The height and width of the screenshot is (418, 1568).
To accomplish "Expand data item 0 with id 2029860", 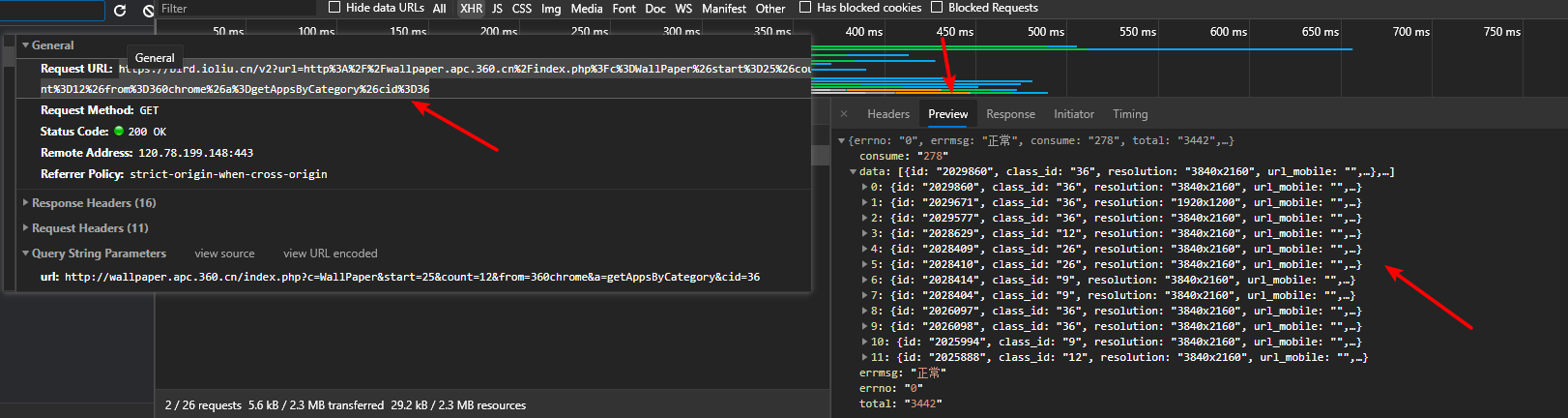I will pyautogui.click(x=865, y=188).
